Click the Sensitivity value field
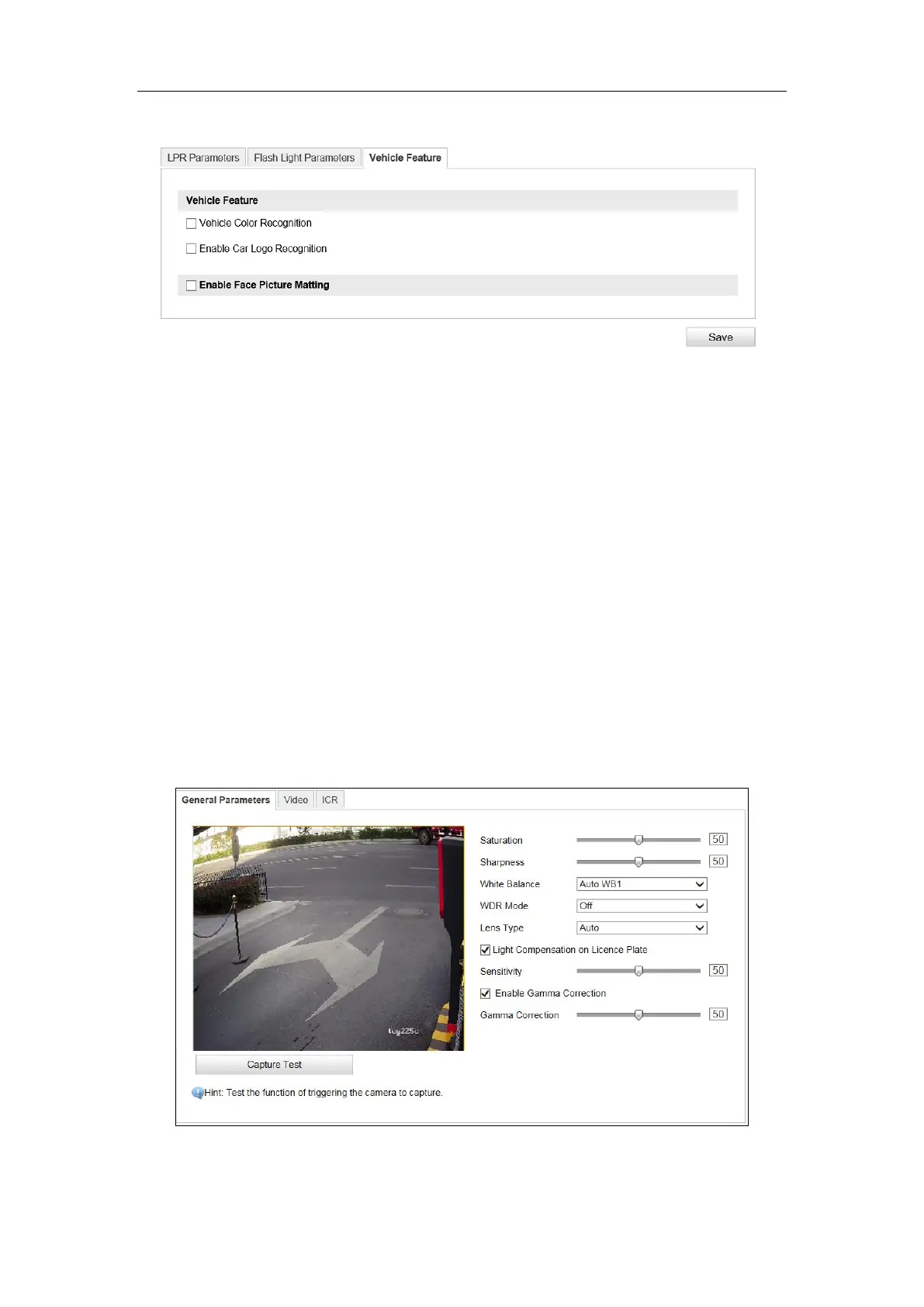Image resolution: width=924 pixels, height=1307 pixels. [x=718, y=971]
